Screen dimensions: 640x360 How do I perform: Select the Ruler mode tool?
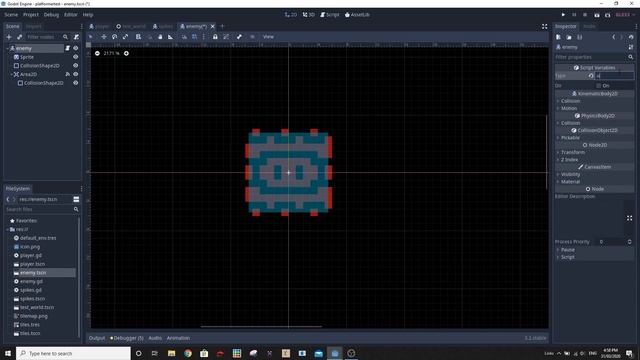[171, 37]
